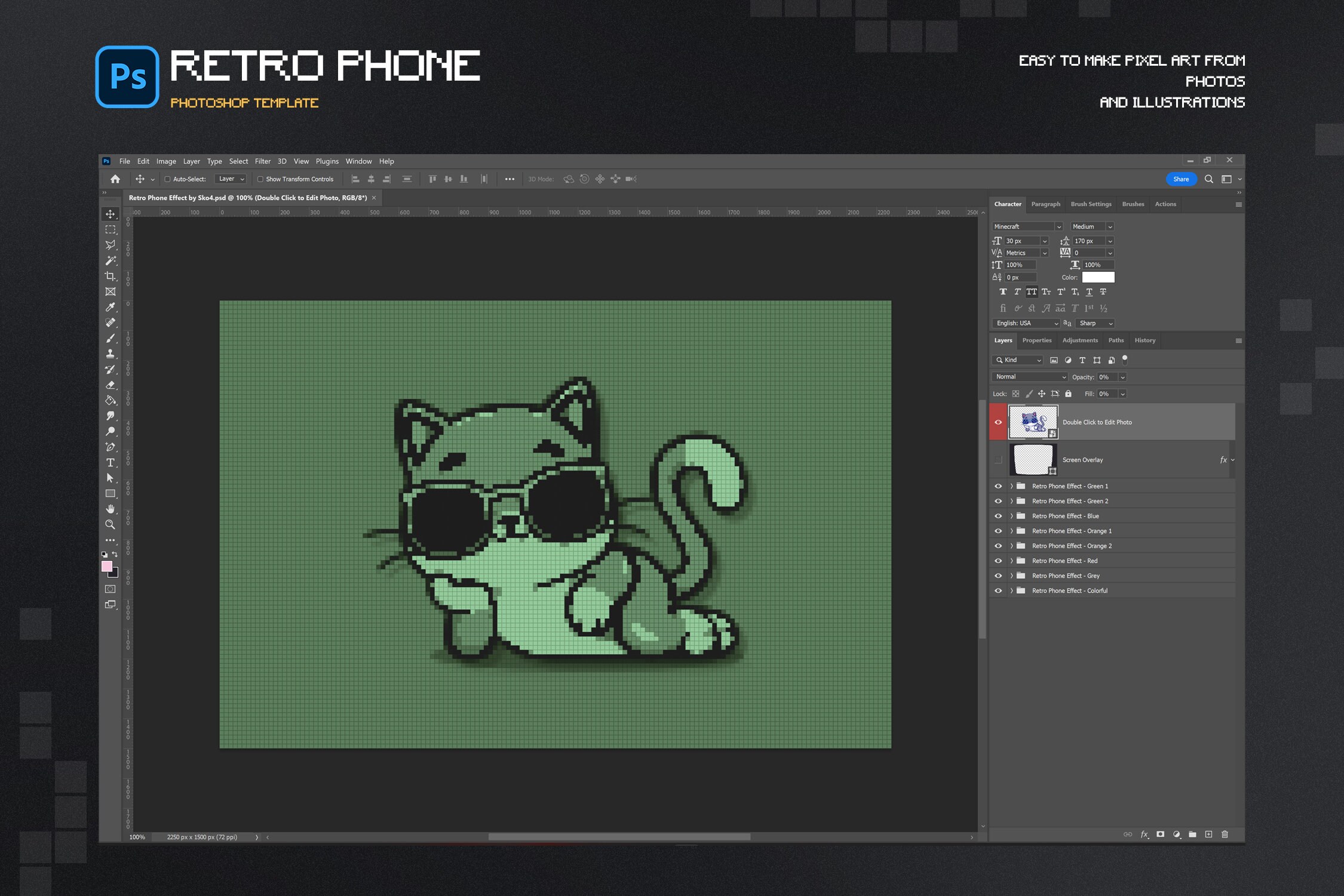1344x896 pixels.
Task: Choose the Type tool
Action: click(111, 462)
